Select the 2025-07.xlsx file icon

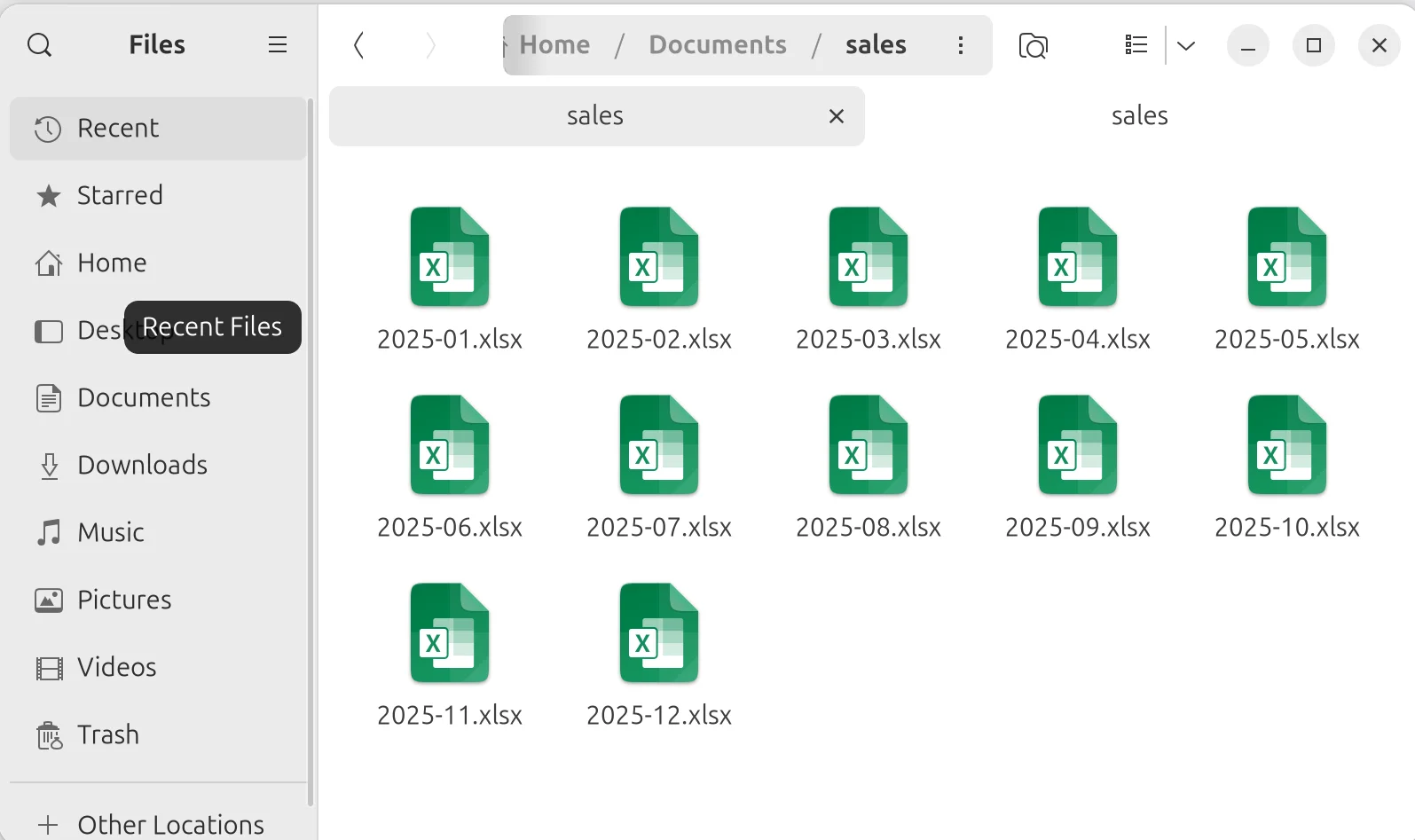point(659,445)
